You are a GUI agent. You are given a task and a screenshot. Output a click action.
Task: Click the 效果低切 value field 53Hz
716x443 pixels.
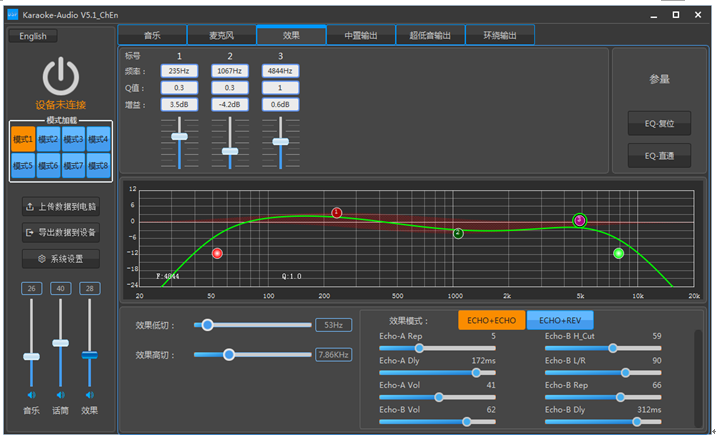[x=333, y=325]
